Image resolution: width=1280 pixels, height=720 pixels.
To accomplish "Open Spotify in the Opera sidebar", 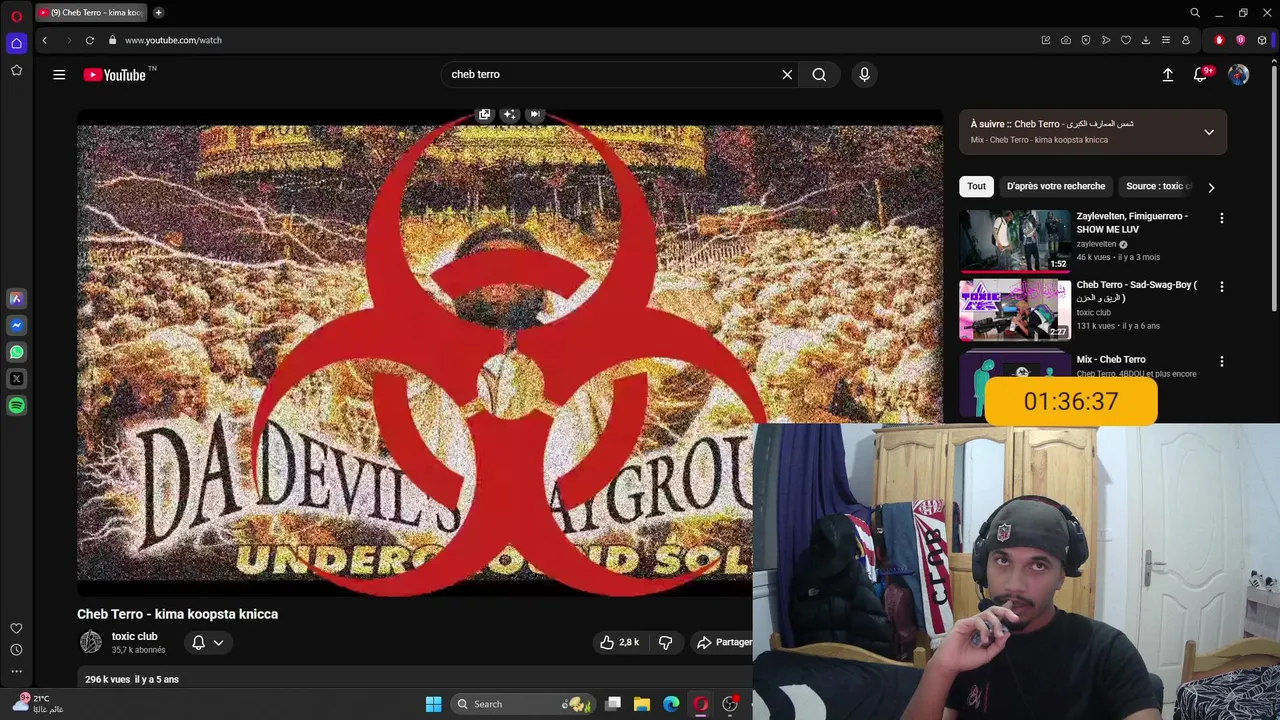I will click(x=16, y=406).
